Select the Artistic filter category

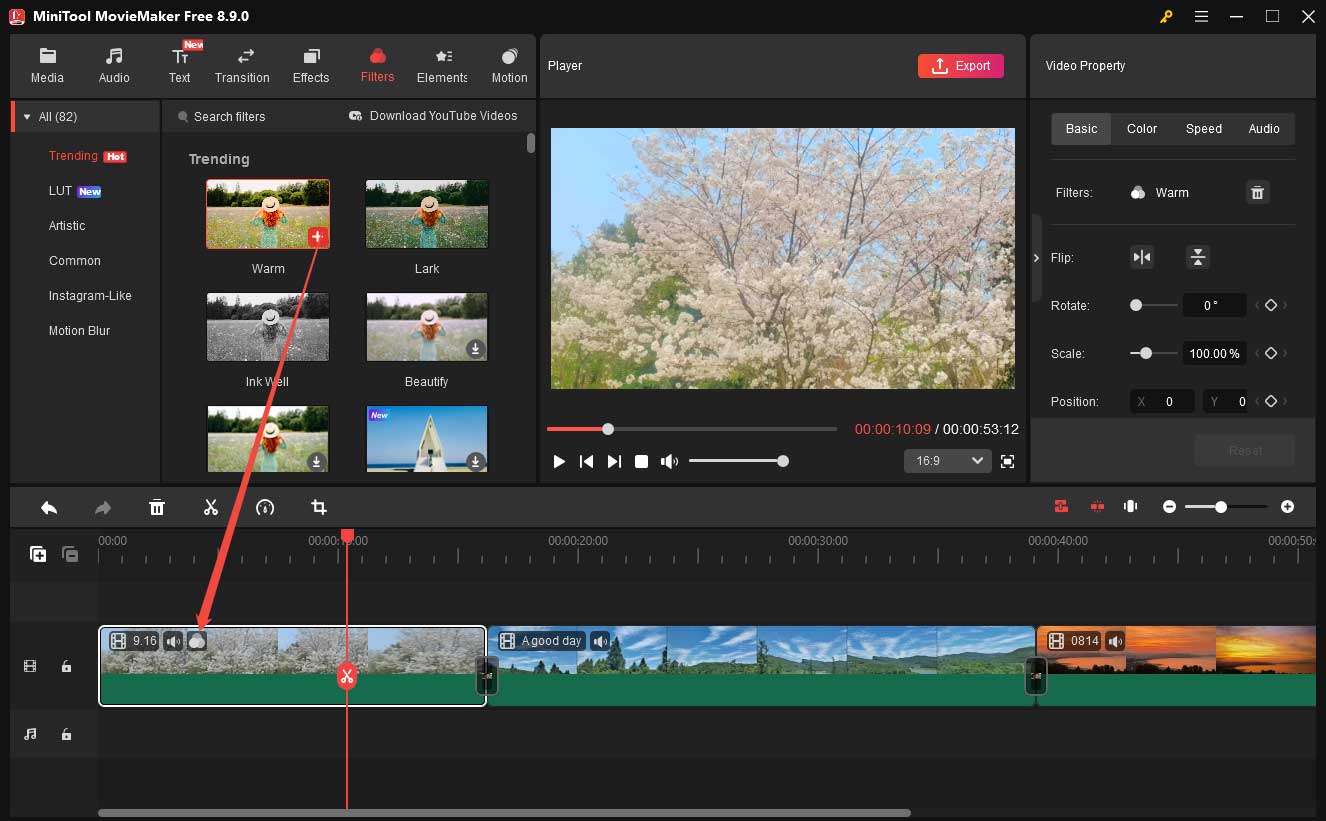pos(67,226)
